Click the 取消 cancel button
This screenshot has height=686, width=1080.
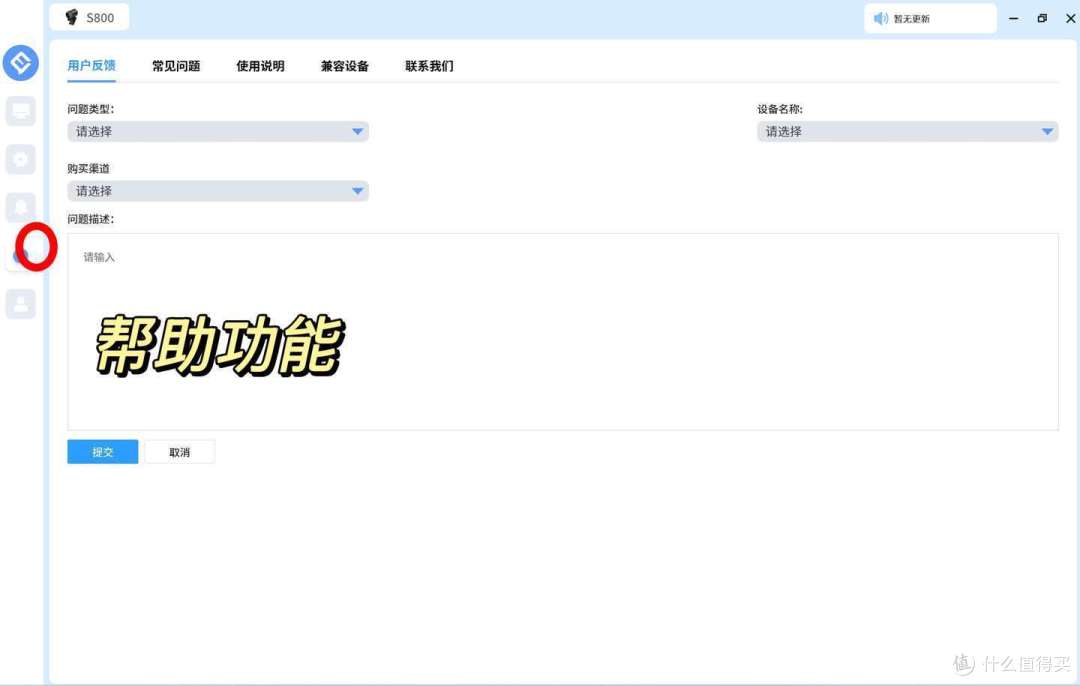(x=180, y=452)
